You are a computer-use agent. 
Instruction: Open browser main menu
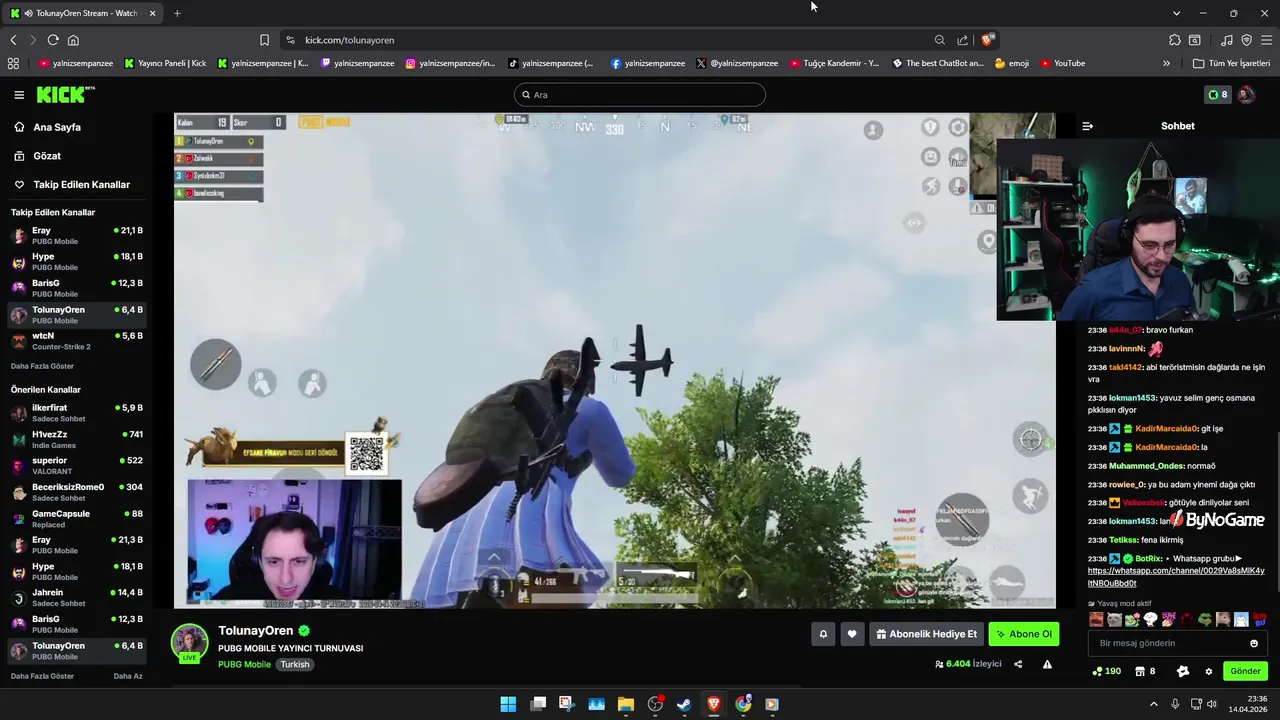(1267, 40)
